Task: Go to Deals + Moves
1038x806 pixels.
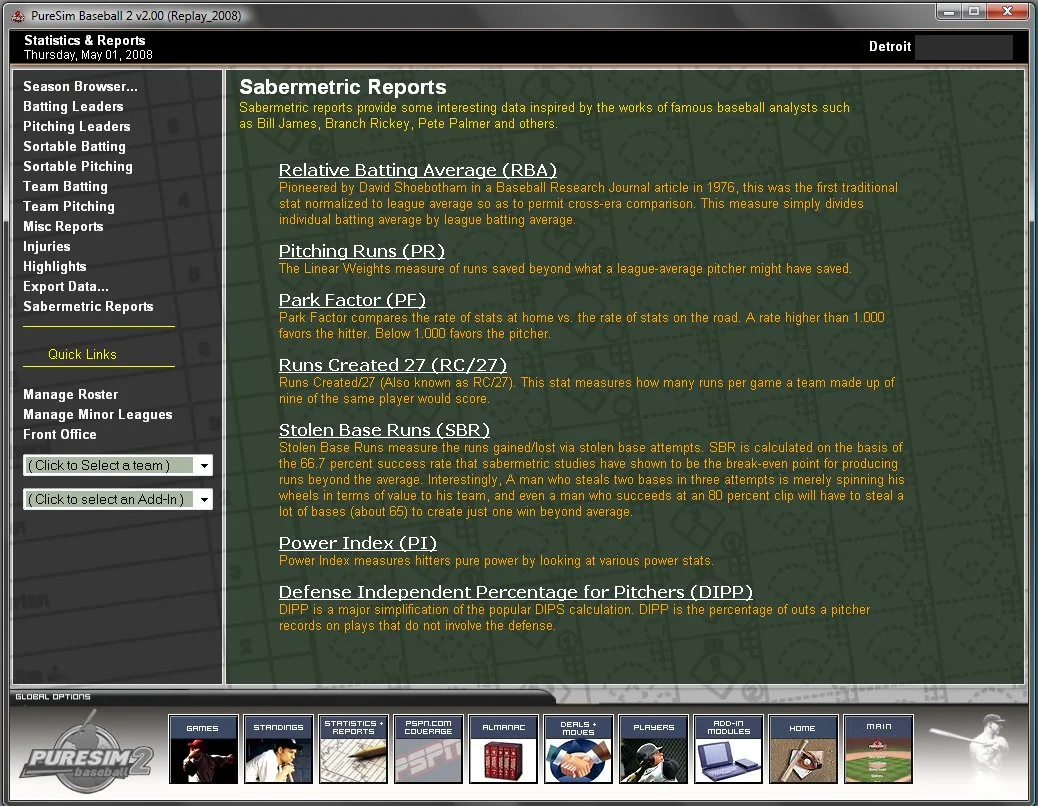Action: point(578,748)
